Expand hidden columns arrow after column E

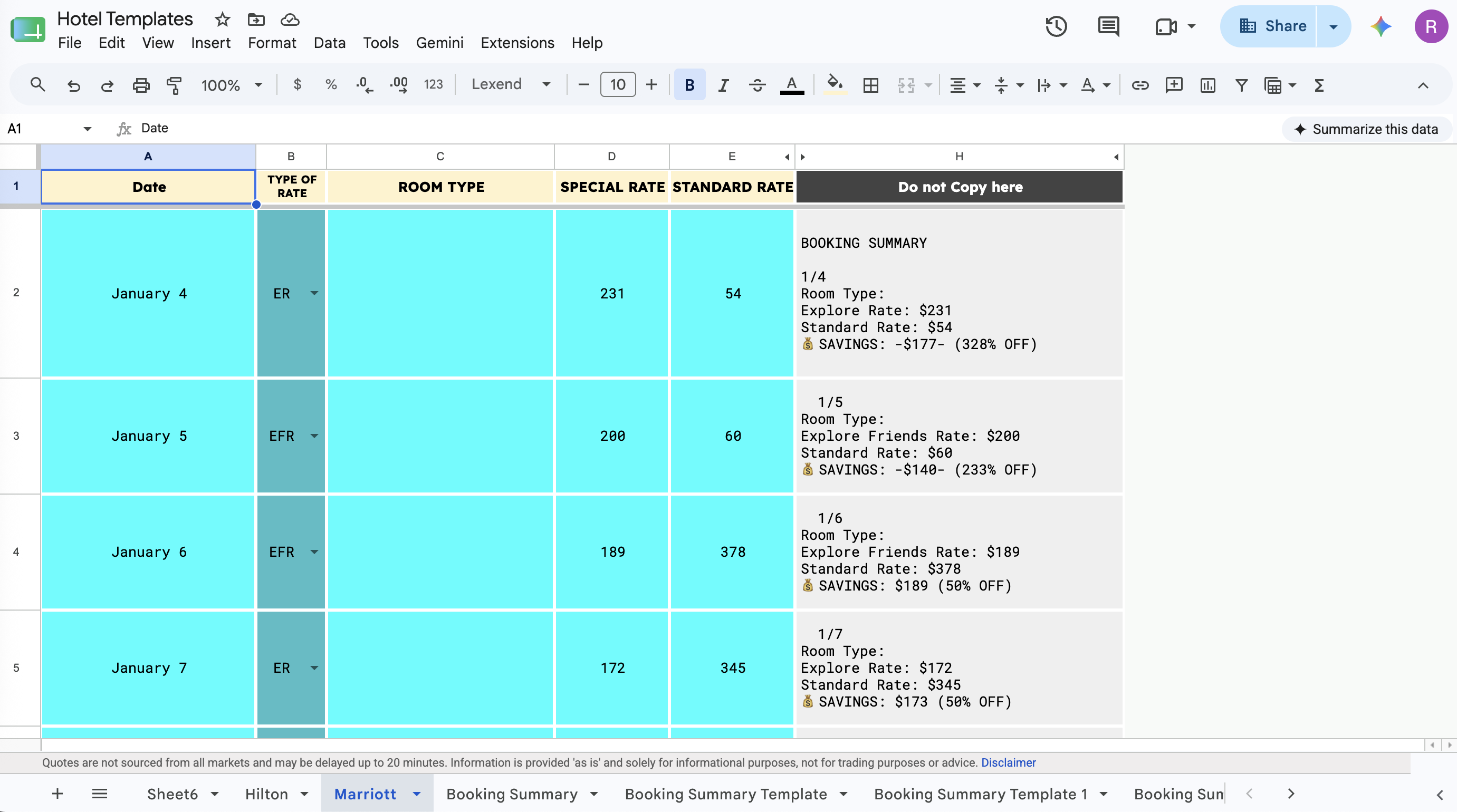point(788,157)
